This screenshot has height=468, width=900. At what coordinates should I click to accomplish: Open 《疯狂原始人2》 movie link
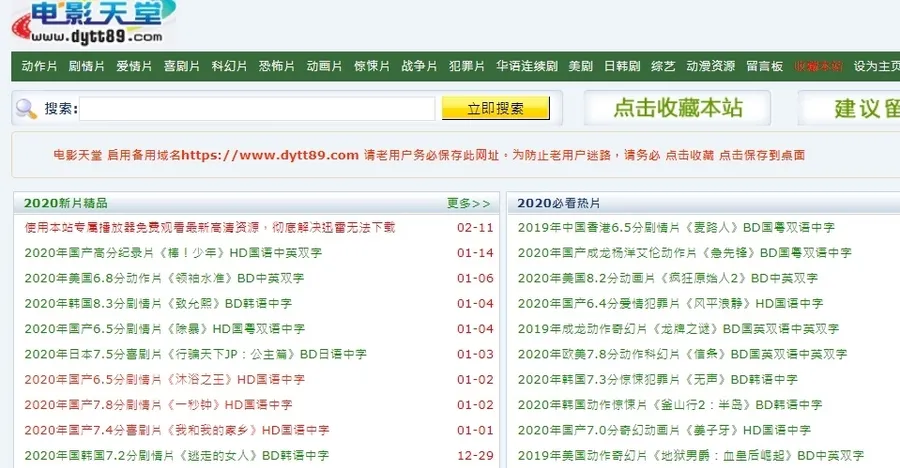[668, 278]
